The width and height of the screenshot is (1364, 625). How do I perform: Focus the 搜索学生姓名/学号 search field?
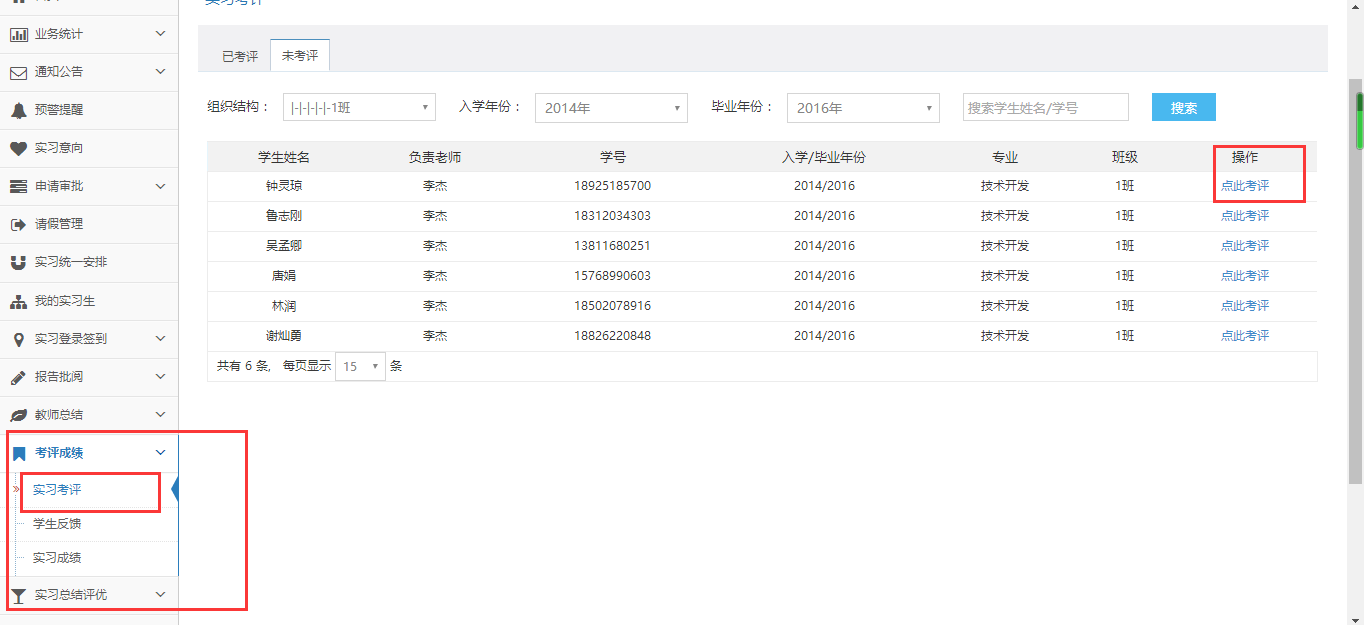click(1045, 108)
